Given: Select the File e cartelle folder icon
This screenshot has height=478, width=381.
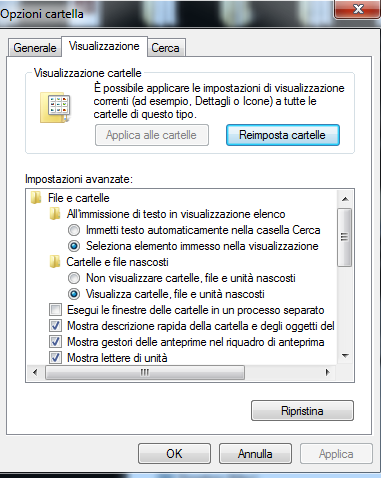Looking at the screenshot, I should 36,197.
